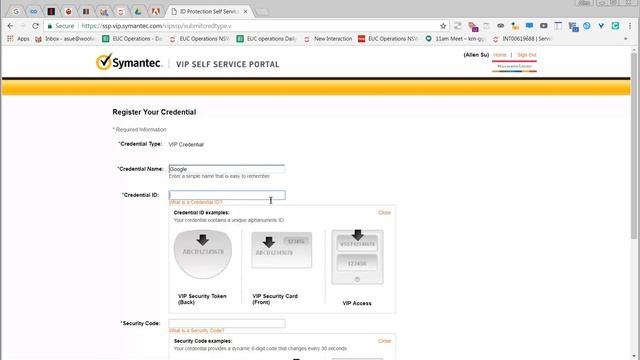Open the Apps grid in the bookmarks bar
This screenshot has height=360, width=640.
point(18,39)
